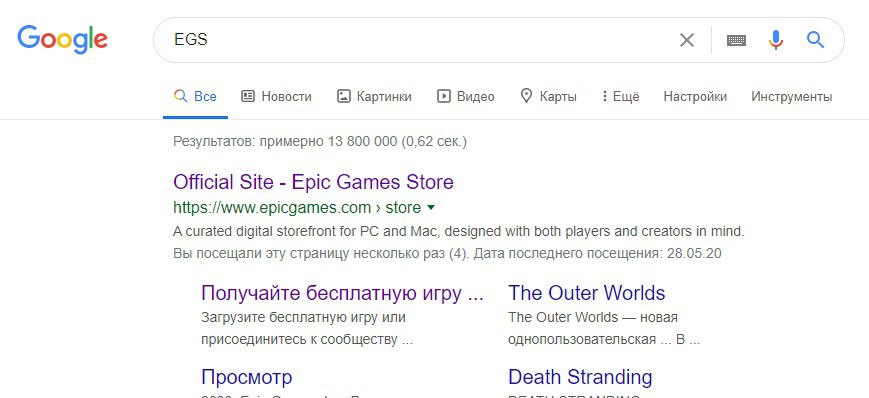
Task: Clear the search query with X icon
Action: [687, 40]
